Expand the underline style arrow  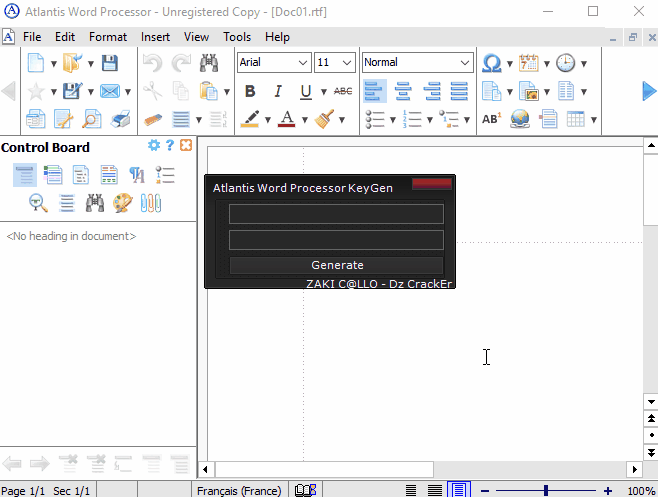tap(324, 92)
